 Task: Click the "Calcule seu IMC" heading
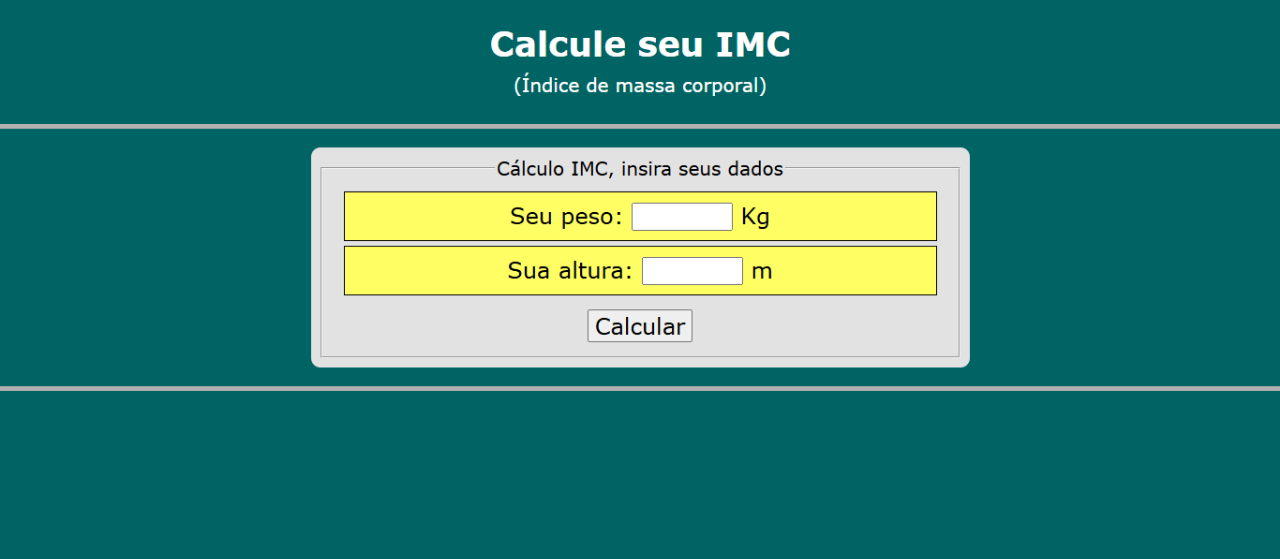coord(640,45)
